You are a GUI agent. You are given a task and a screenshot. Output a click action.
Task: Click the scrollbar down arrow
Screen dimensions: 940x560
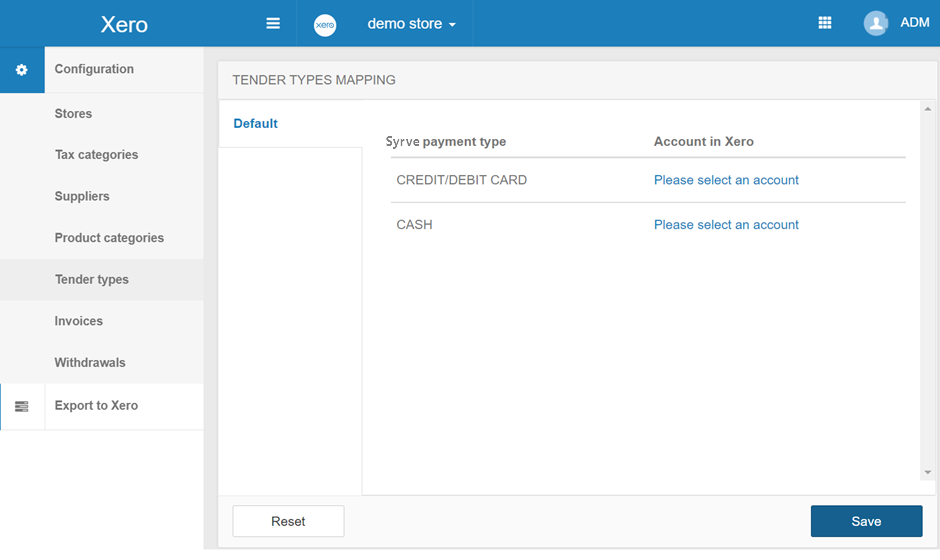coord(927,472)
